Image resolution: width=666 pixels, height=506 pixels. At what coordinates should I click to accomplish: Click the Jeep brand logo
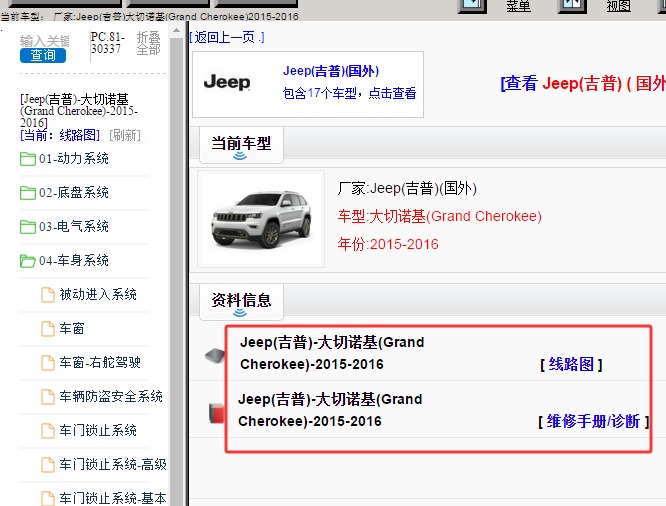tap(227, 82)
